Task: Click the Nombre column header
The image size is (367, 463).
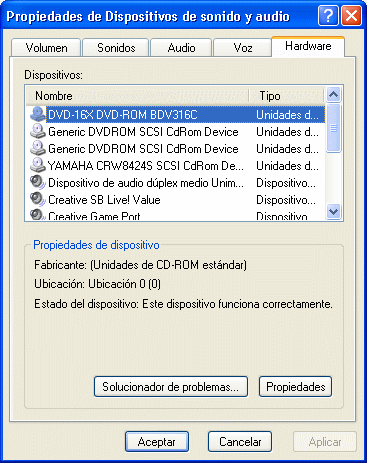Action: [137, 96]
